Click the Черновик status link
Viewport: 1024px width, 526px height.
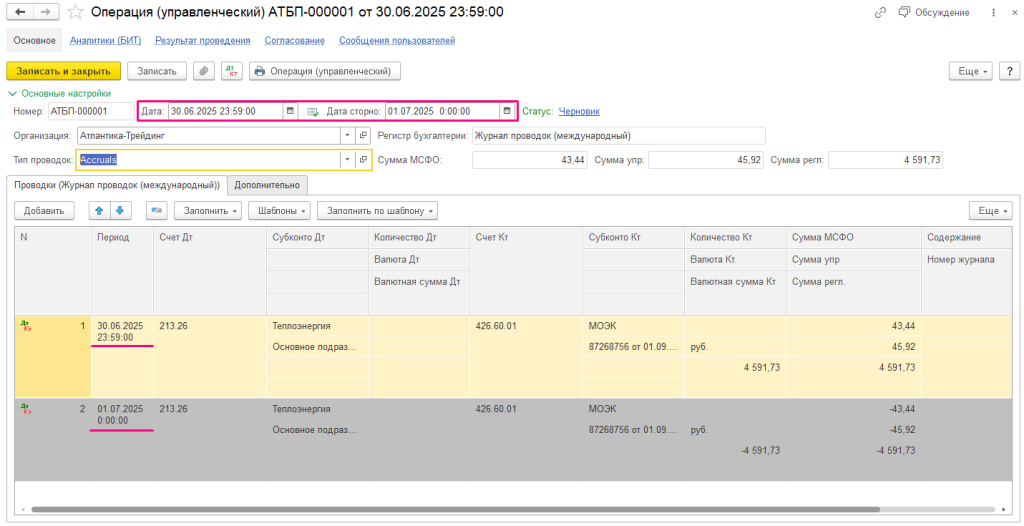(x=579, y=111)
